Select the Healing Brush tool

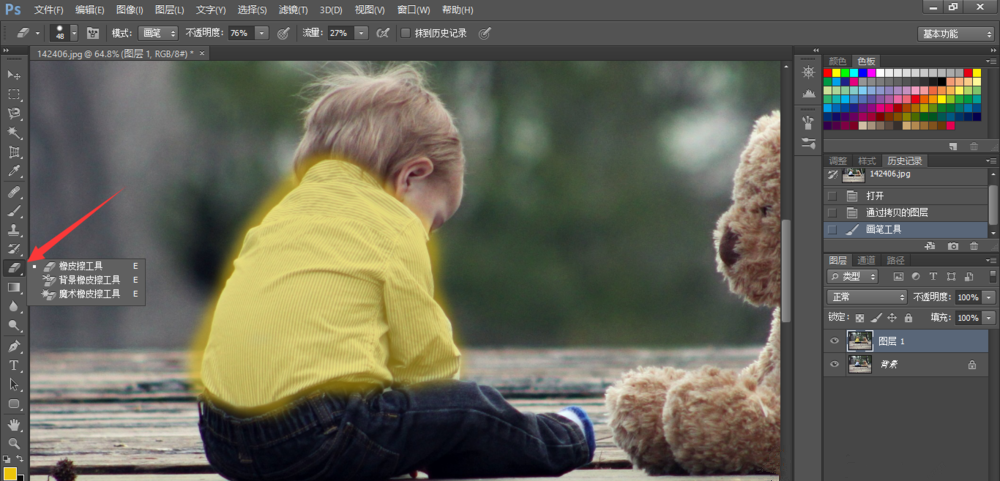coord(13,191)
